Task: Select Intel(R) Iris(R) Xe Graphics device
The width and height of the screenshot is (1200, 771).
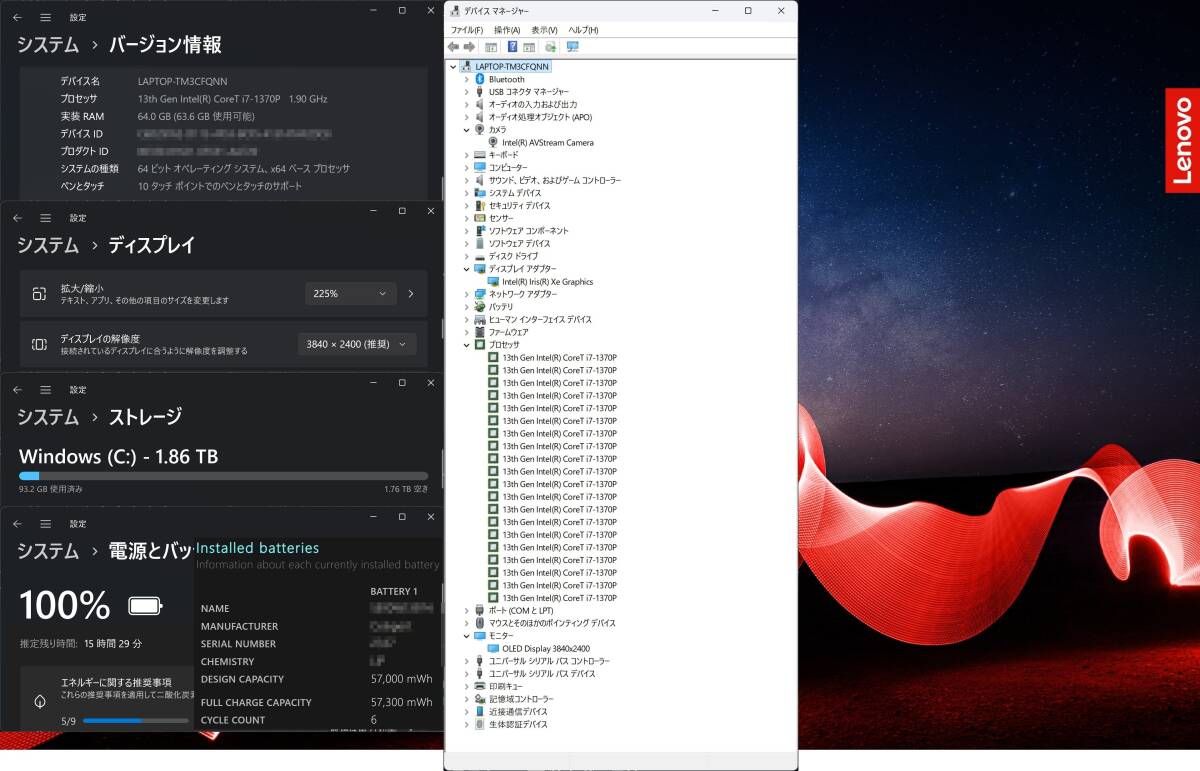Action: 548,282
